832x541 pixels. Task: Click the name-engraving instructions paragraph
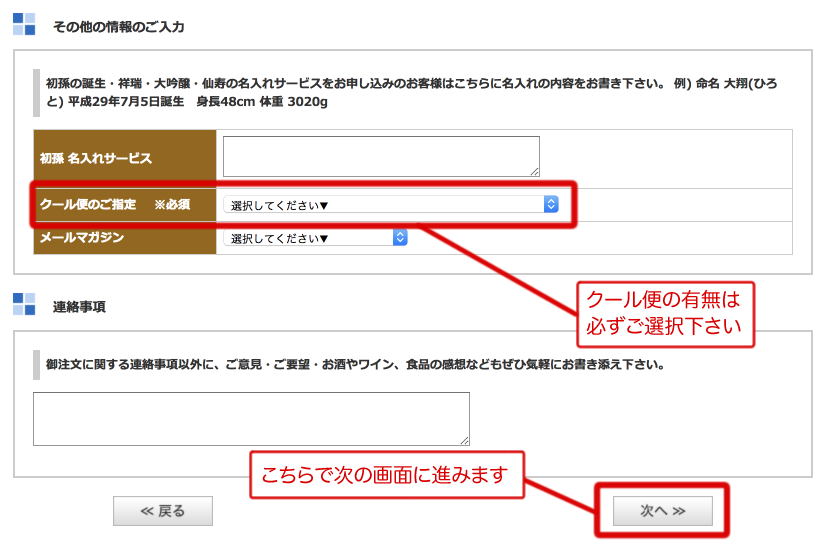[411, 92]
